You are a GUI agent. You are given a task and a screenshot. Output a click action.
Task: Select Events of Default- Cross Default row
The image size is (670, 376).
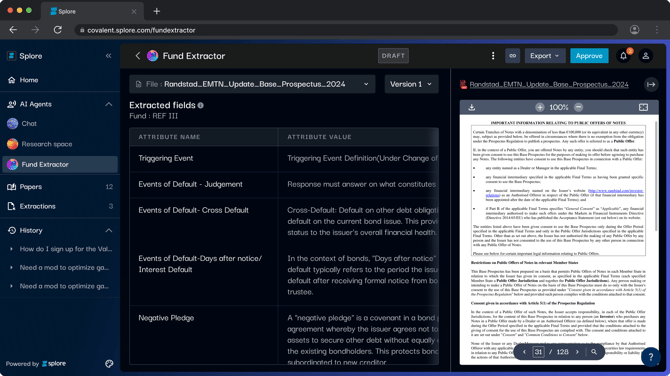tap(284, 222)
